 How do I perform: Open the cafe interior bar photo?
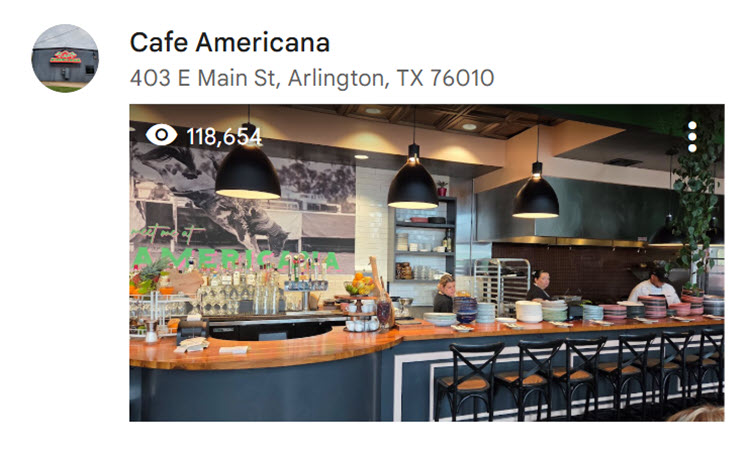427,263
